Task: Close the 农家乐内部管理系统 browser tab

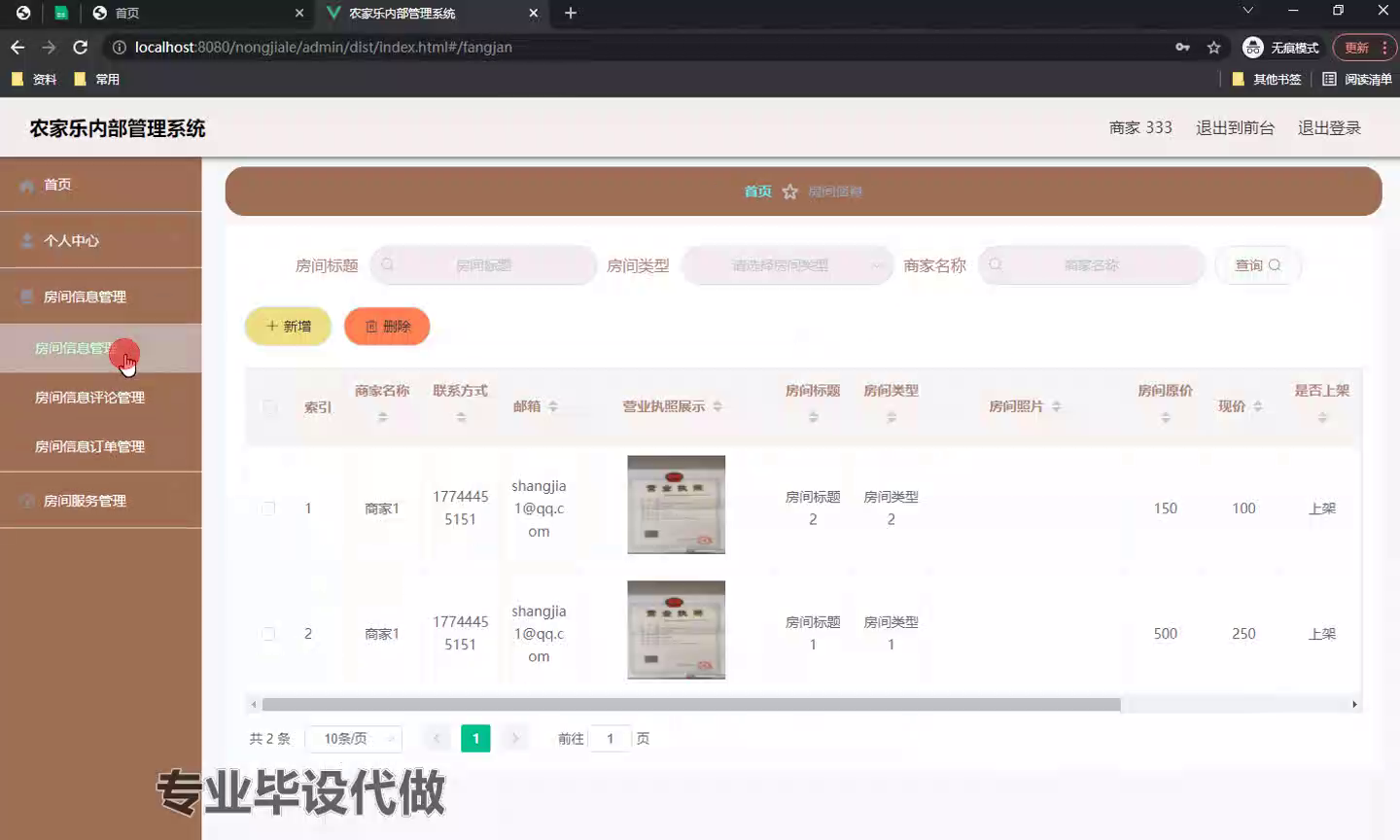Action: point(533,13)
